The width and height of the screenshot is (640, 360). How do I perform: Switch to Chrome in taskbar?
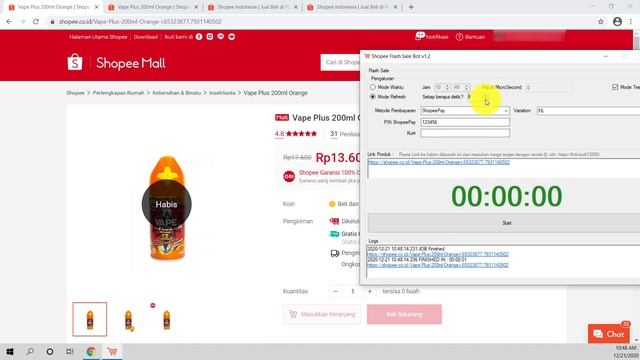tap(91, 351)
